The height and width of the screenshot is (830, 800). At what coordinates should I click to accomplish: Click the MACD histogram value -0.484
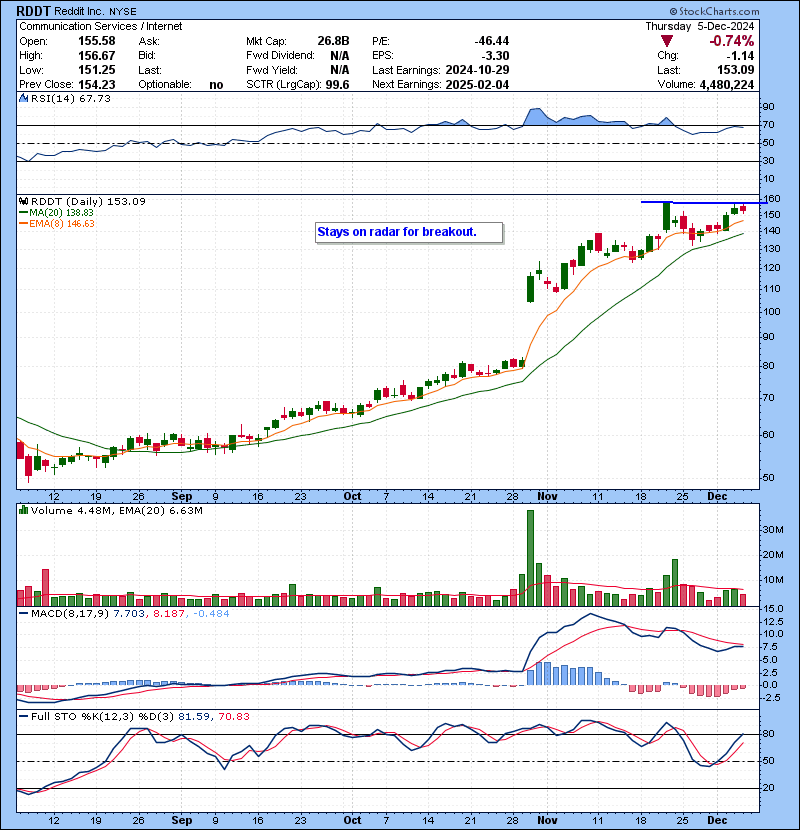(211, 614)
